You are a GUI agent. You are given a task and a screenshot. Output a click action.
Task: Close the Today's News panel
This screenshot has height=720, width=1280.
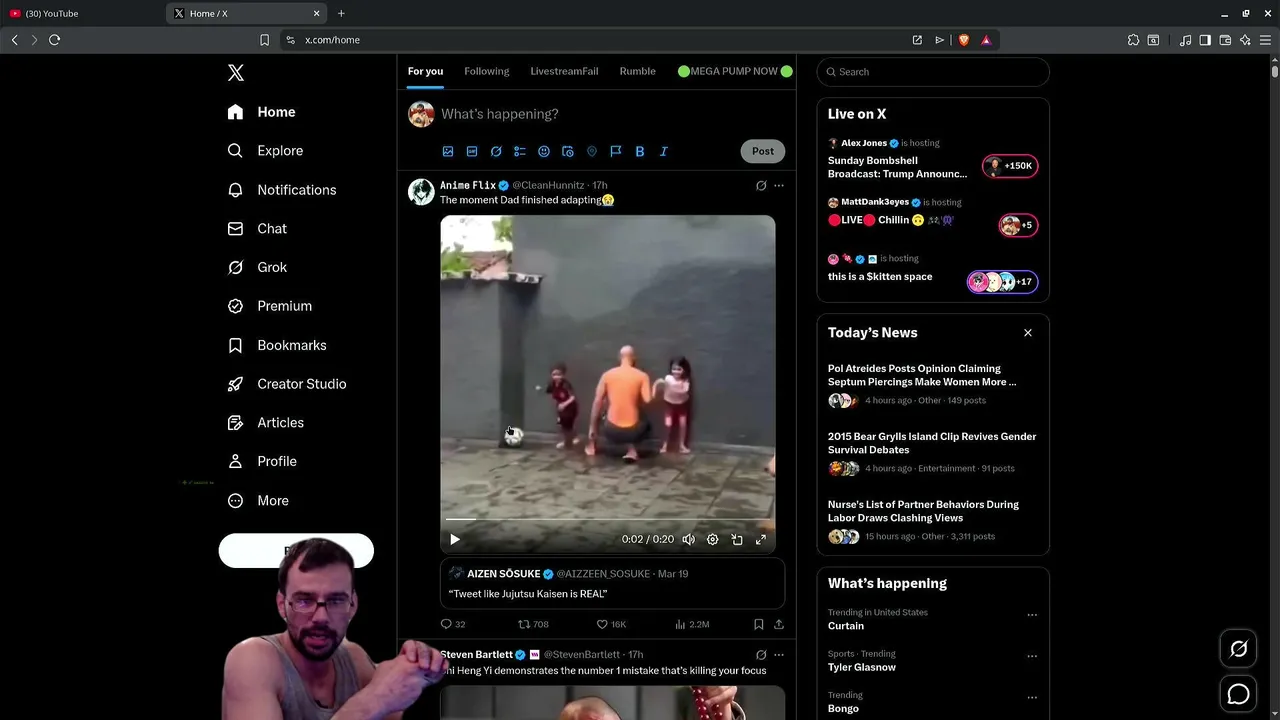(x=1028, y=333)
